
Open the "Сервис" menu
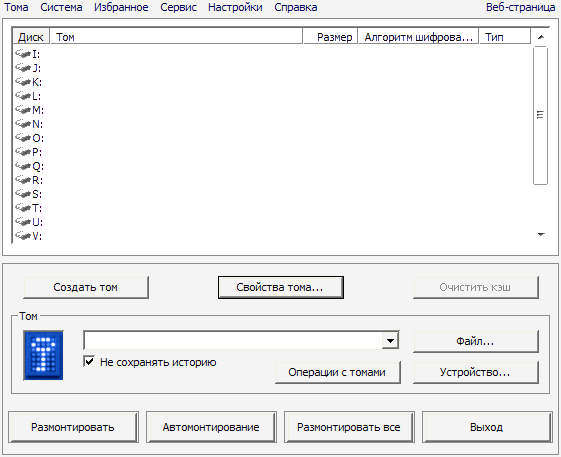coord(178,7)
